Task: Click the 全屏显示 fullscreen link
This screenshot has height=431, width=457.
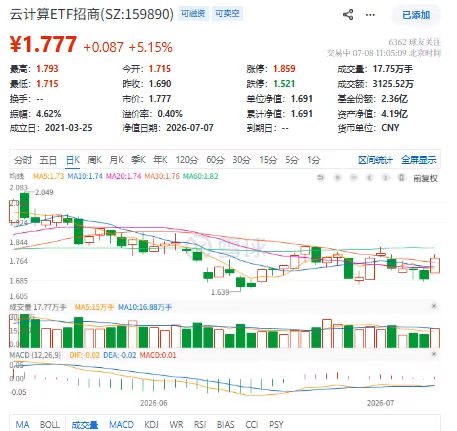Action: tap(419, 160)
